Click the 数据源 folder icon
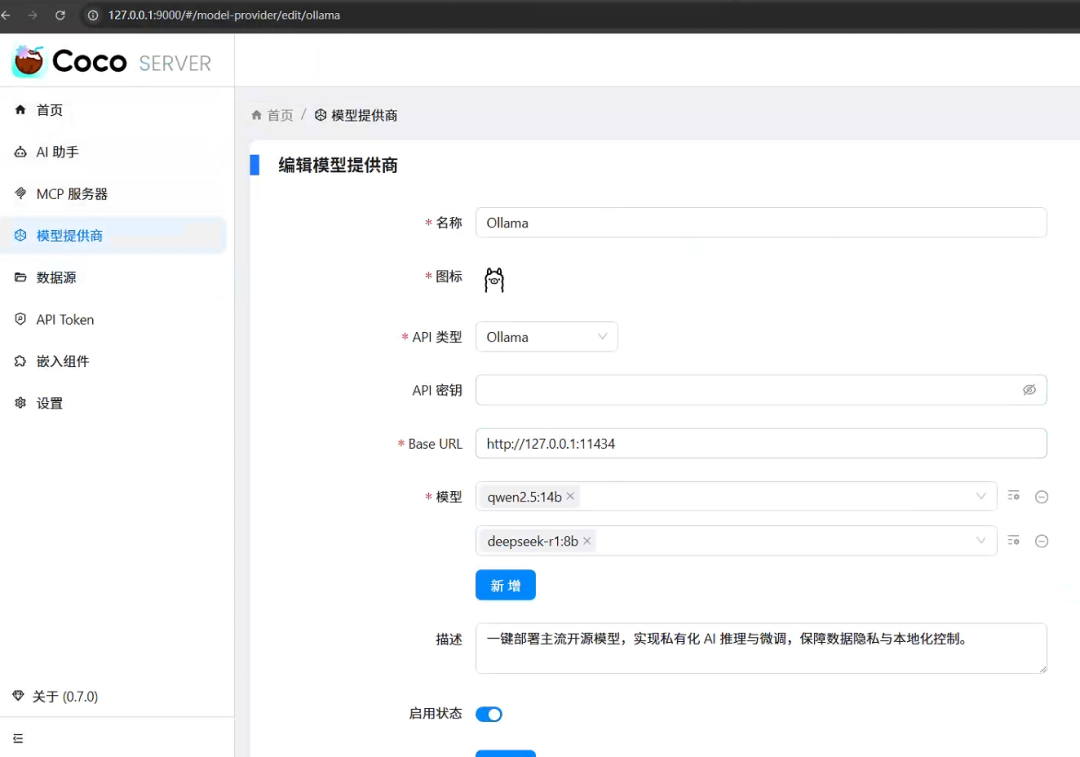The width and height of the screenshot is (1080, 757). click(x=20, y=278)
